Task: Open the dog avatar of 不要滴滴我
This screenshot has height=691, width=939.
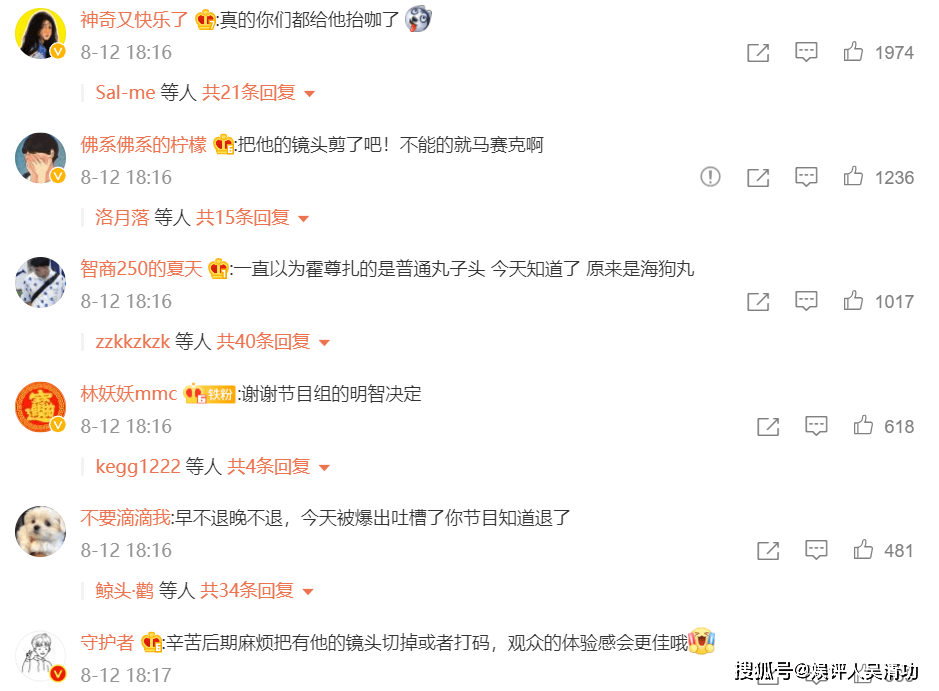Action: (x=40, y=531)
